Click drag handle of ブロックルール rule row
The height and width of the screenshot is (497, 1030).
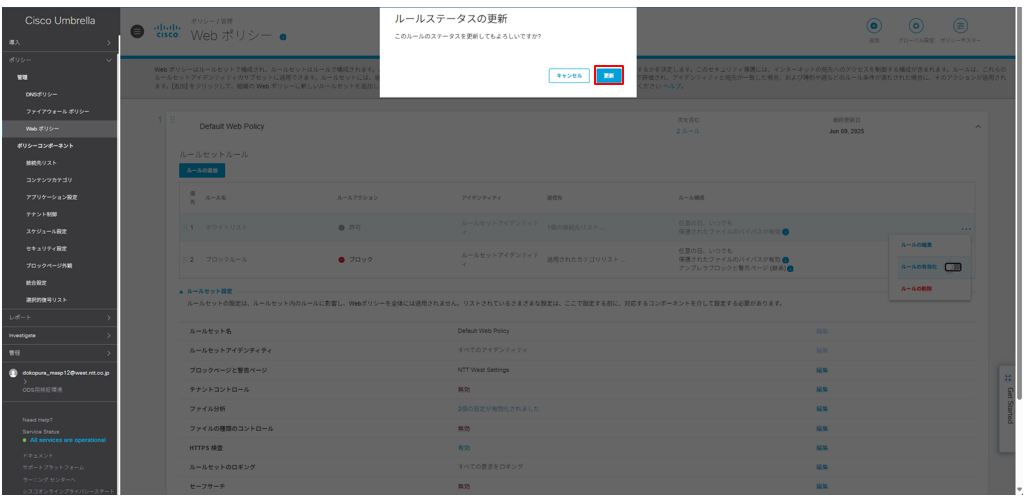pos(185,259)
